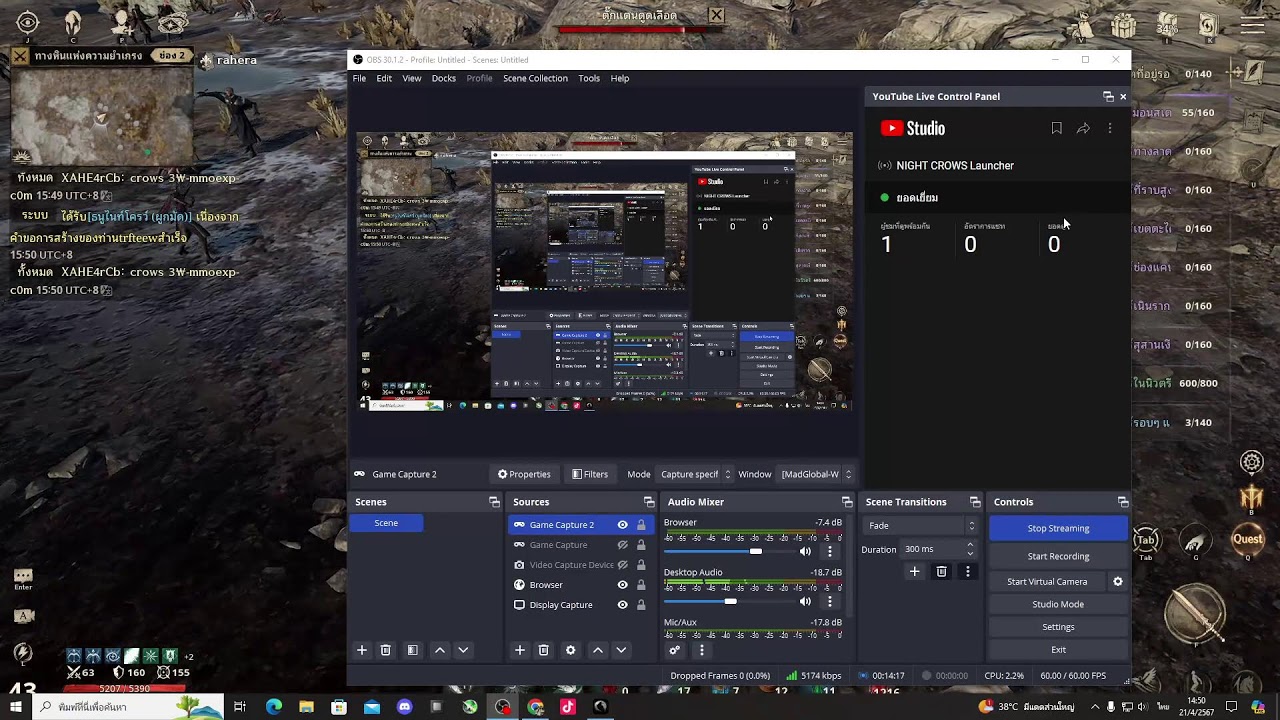Open advanced audio properties gears icon
Image resolution: width=1280 pixels, height=720 pixels.
(x=675, y=650)
